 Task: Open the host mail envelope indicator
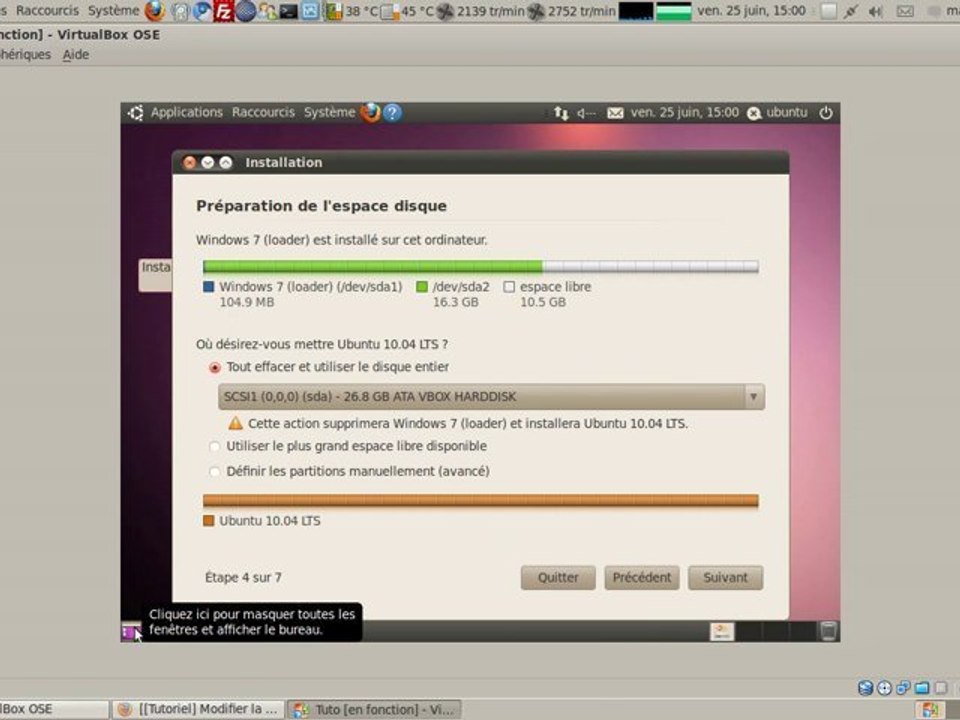[905, 11]
